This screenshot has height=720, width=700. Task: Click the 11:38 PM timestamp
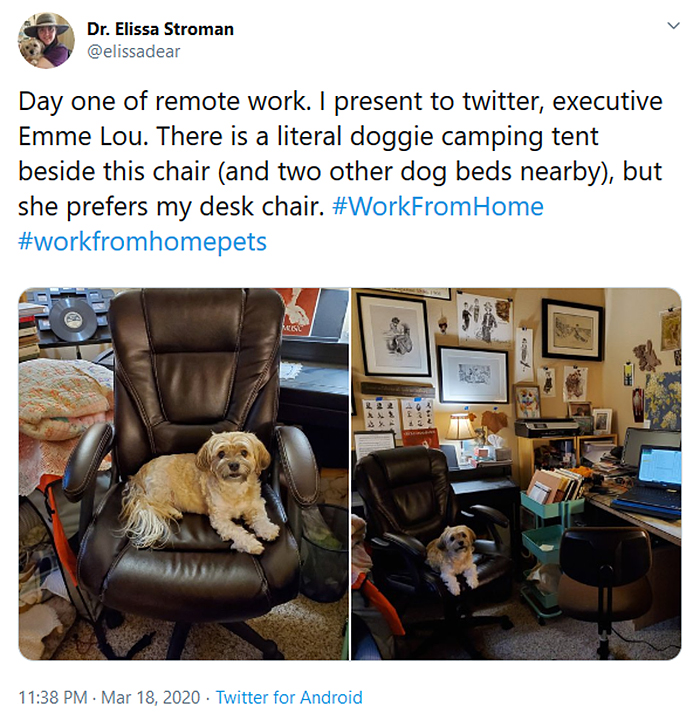click(53, 698)
